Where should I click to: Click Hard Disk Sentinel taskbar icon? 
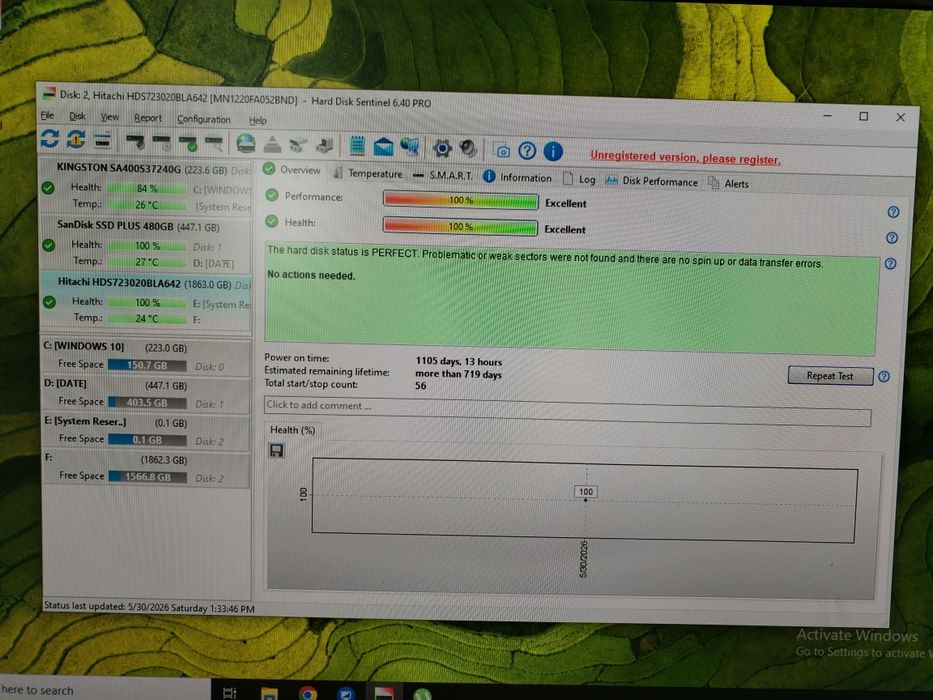pyautogui.click(x=384, y=694)
